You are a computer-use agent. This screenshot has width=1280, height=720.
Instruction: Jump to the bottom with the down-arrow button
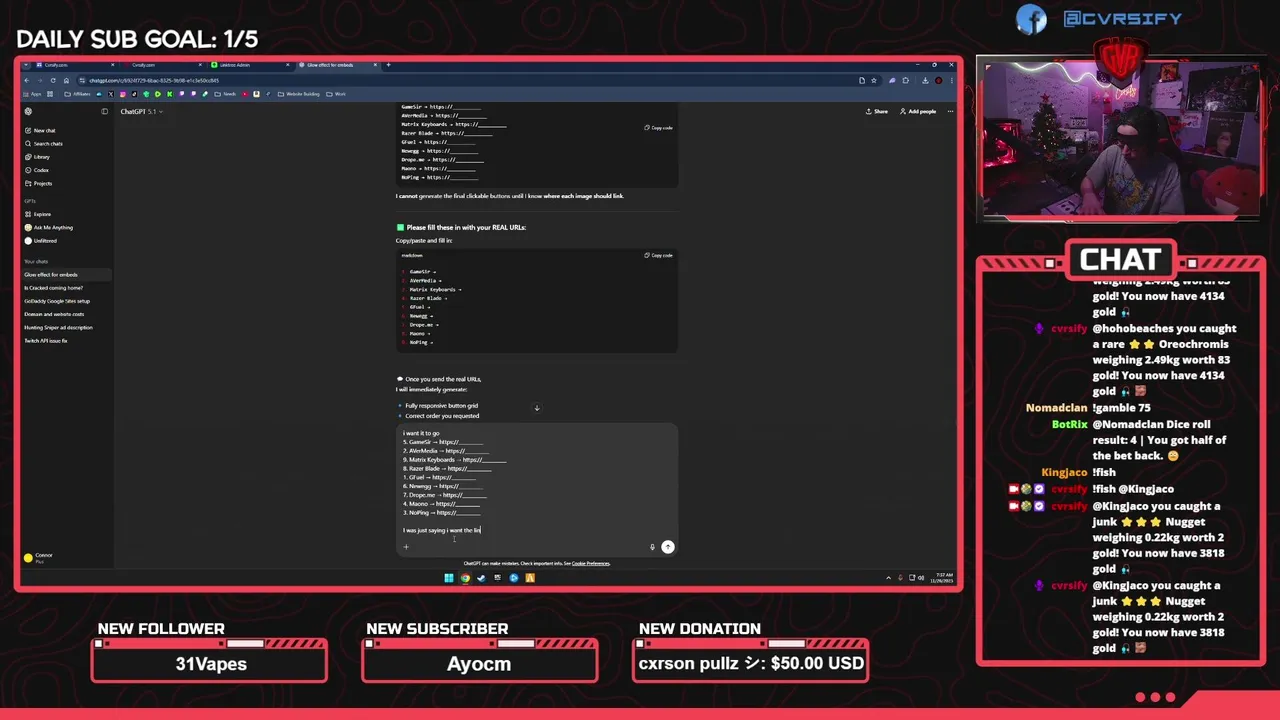(x=537, y=408)
